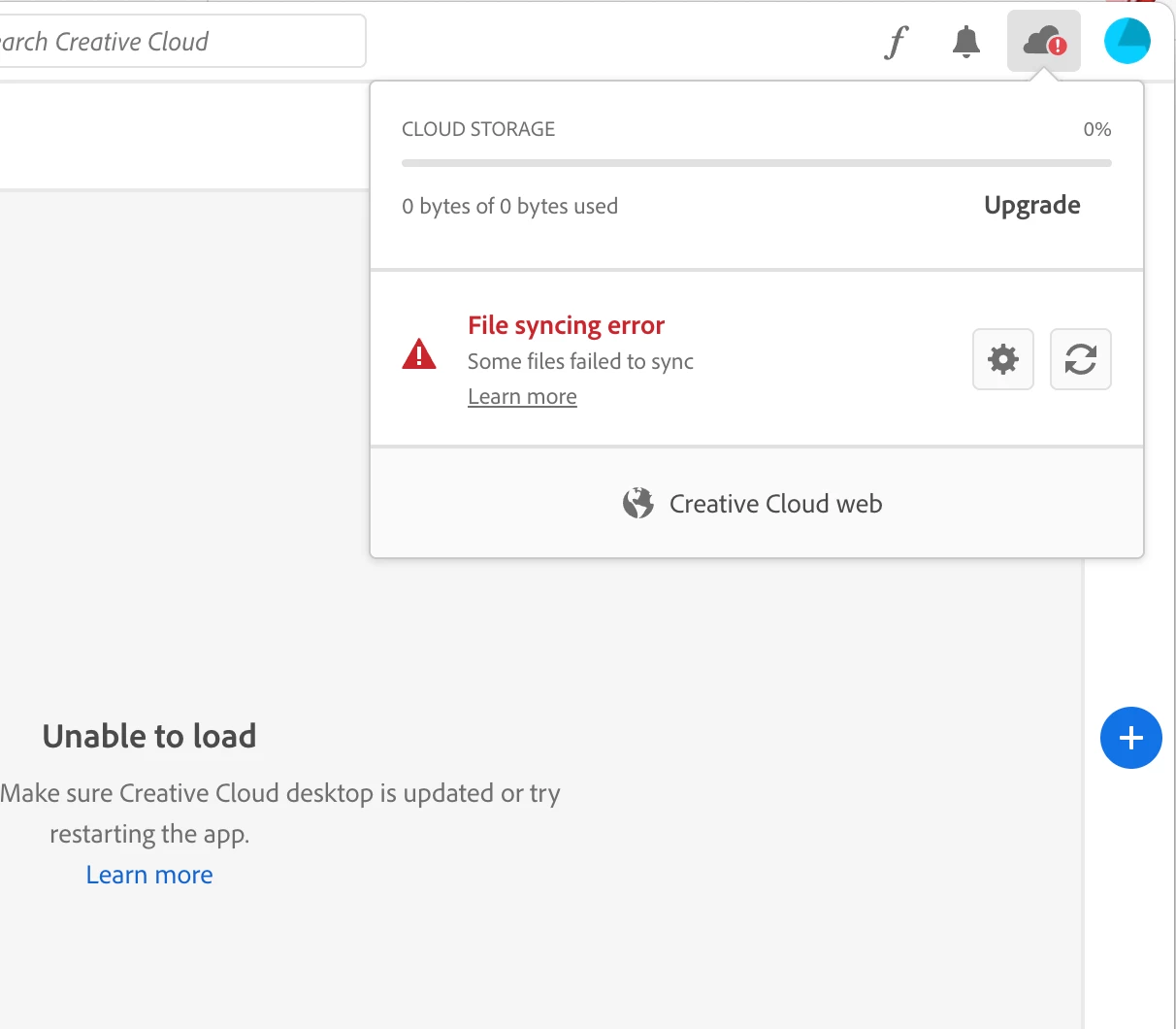1176x1029 pixels.
Task: Click the red file syncing warning icon
Action: (419, 354)
